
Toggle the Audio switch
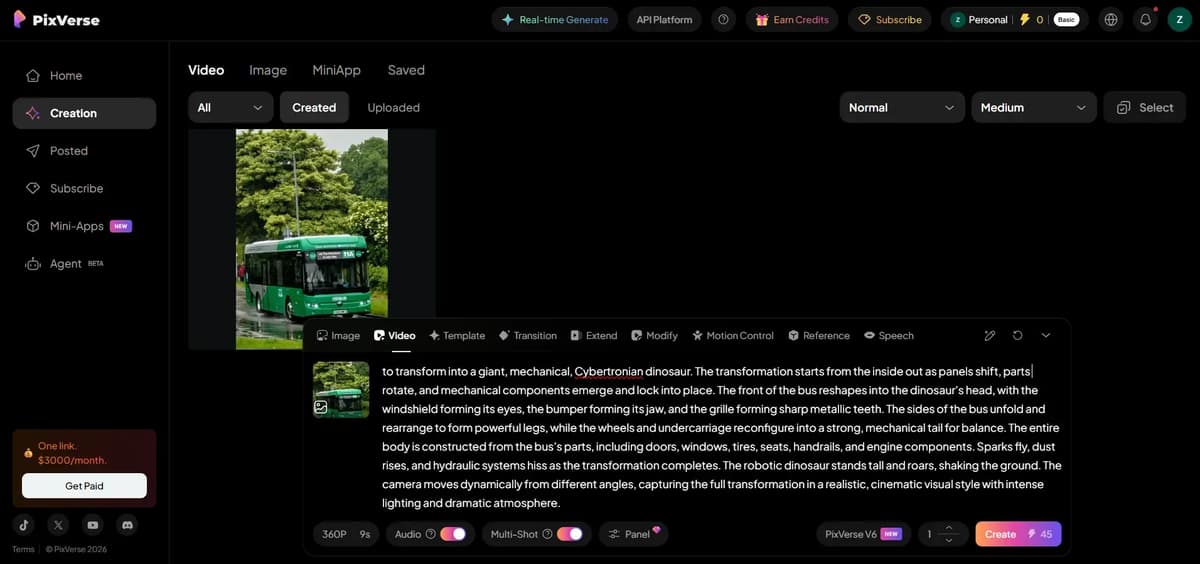point(453,534)
